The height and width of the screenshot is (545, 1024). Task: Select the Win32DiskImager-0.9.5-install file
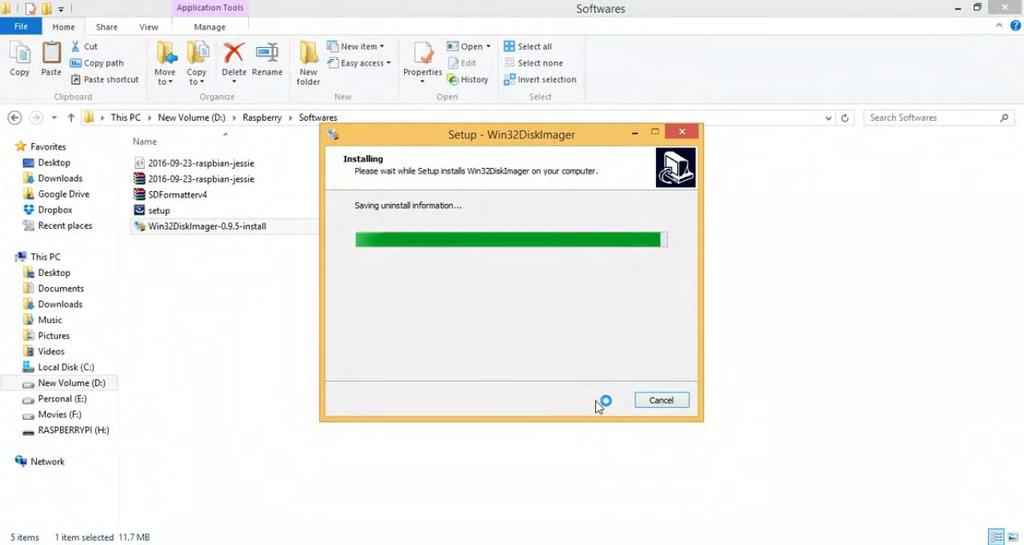(x=200, y=226)
